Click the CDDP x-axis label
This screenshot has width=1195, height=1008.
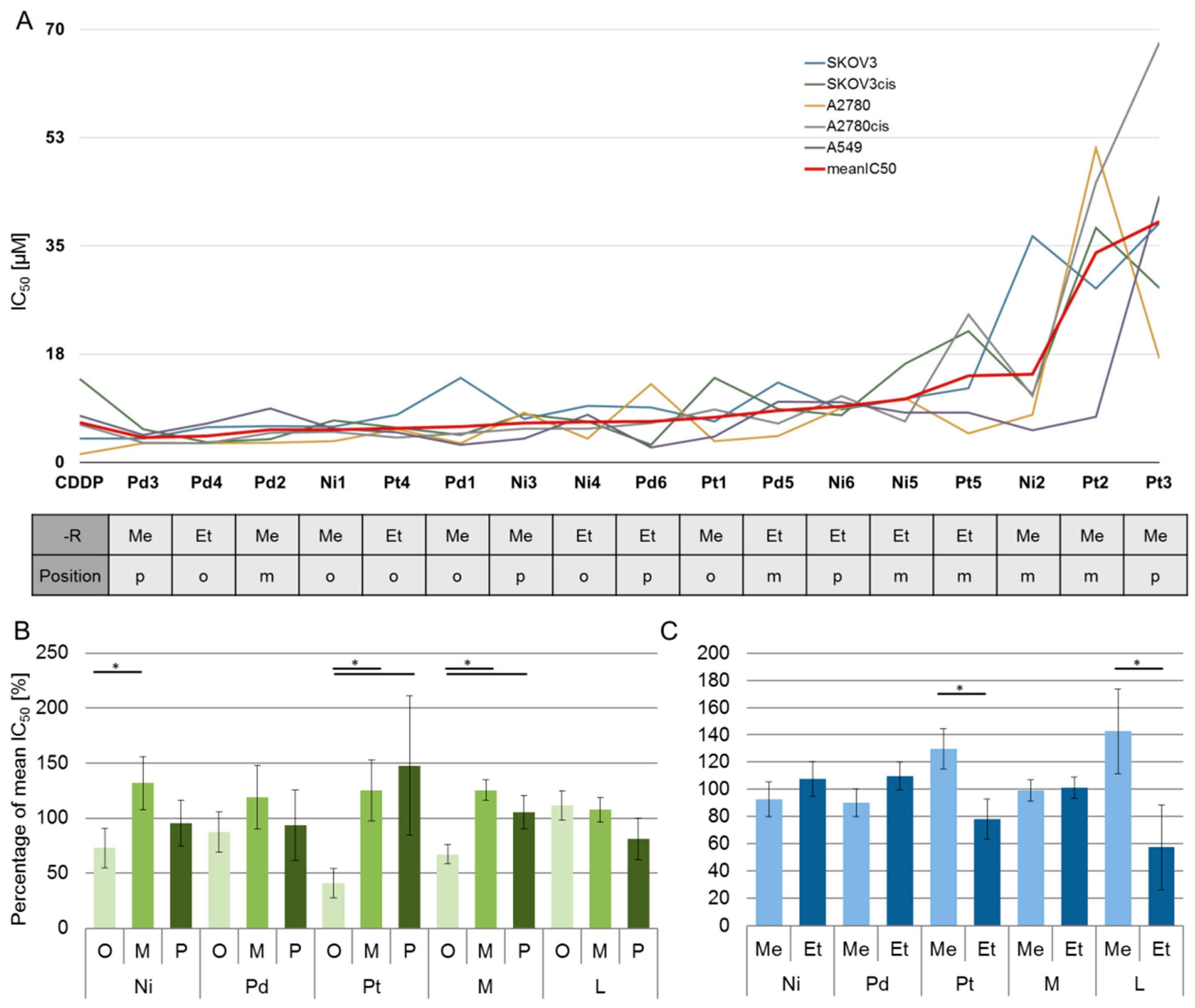[x=79, y=483]
